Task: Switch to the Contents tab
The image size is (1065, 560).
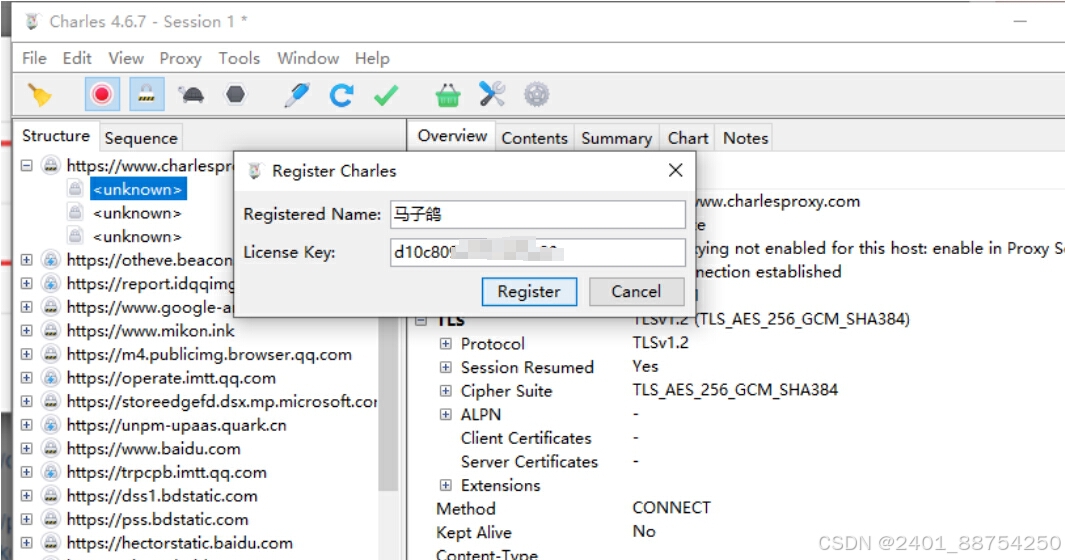Action: click(x=535, y=138)
